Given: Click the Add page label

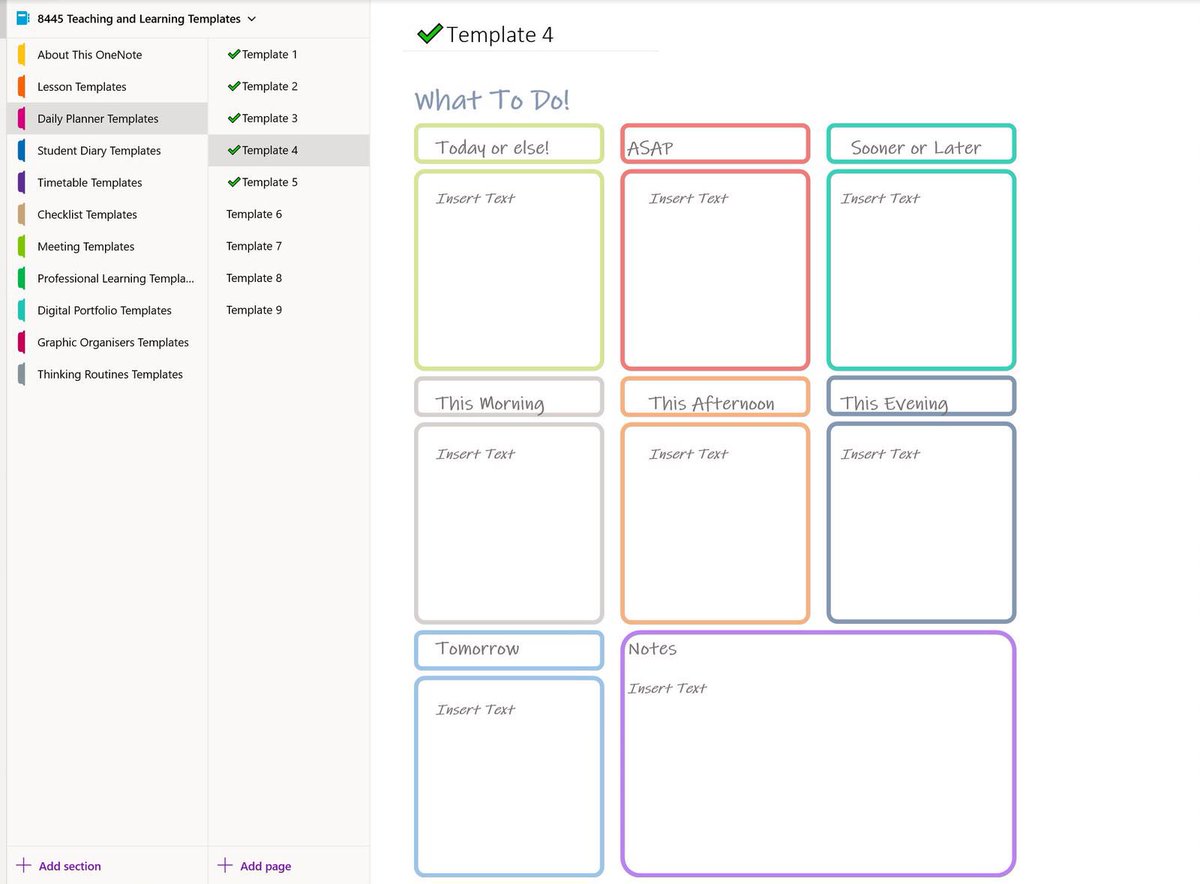Looking at the screenshot, I should pyautogui.click(x=266, y=866).
